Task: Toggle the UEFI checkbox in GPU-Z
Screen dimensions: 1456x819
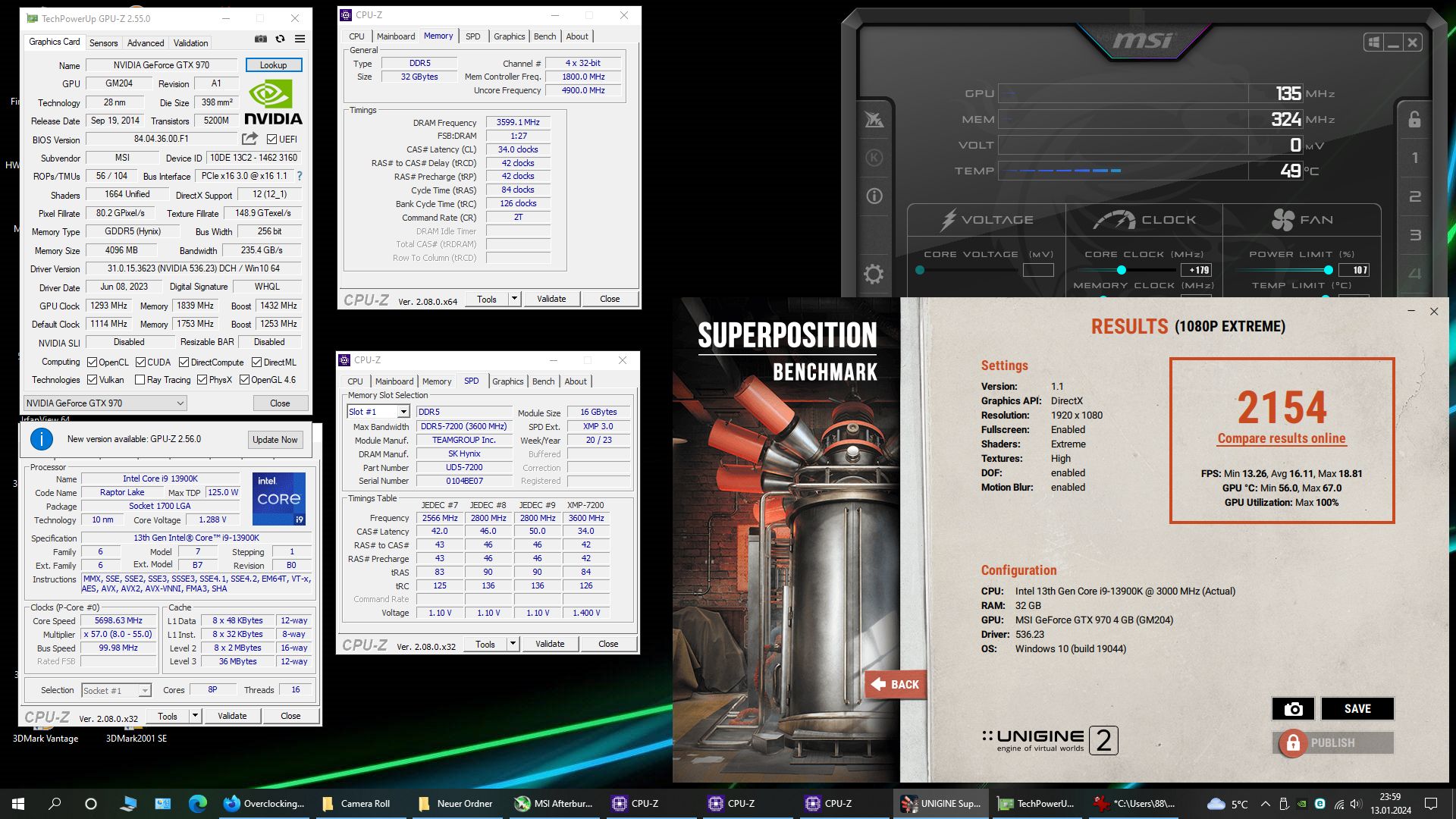Action: (x=271, y=140)
